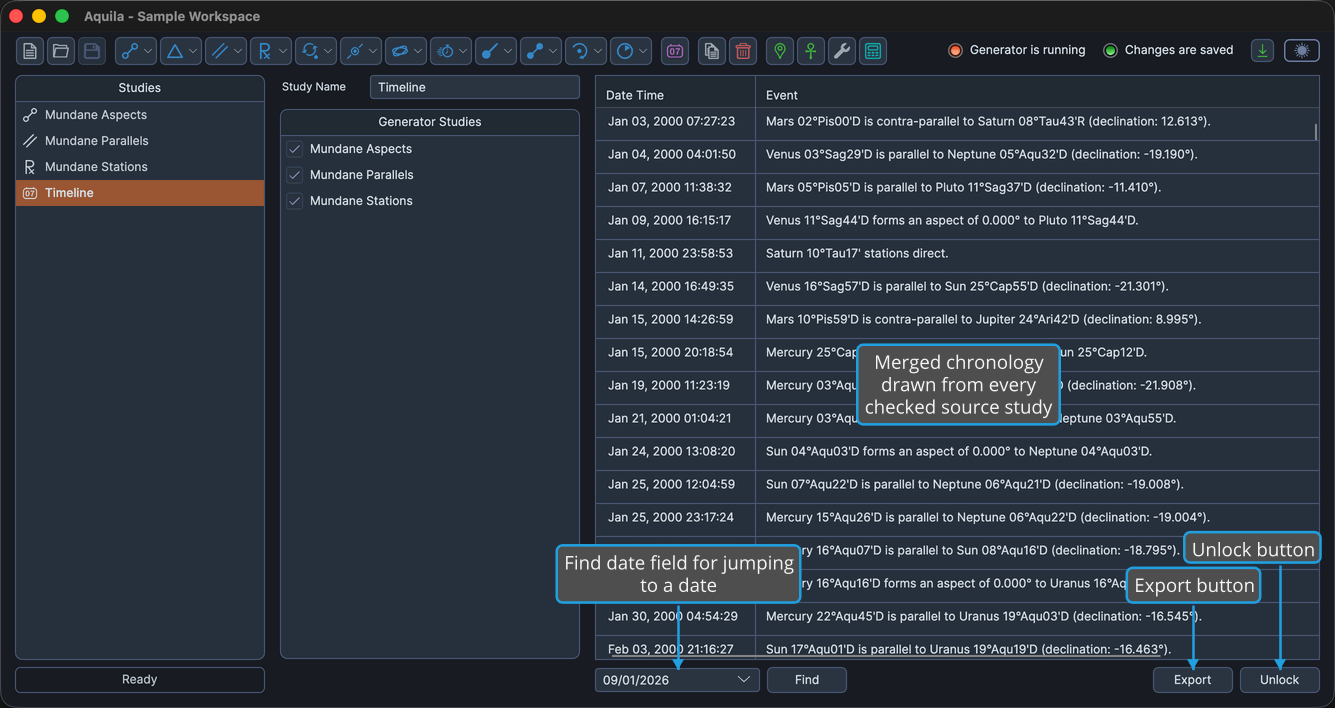This screenshot has height=708, width=1335.
Task: Click the Export button
Action: click(1192, 680)
